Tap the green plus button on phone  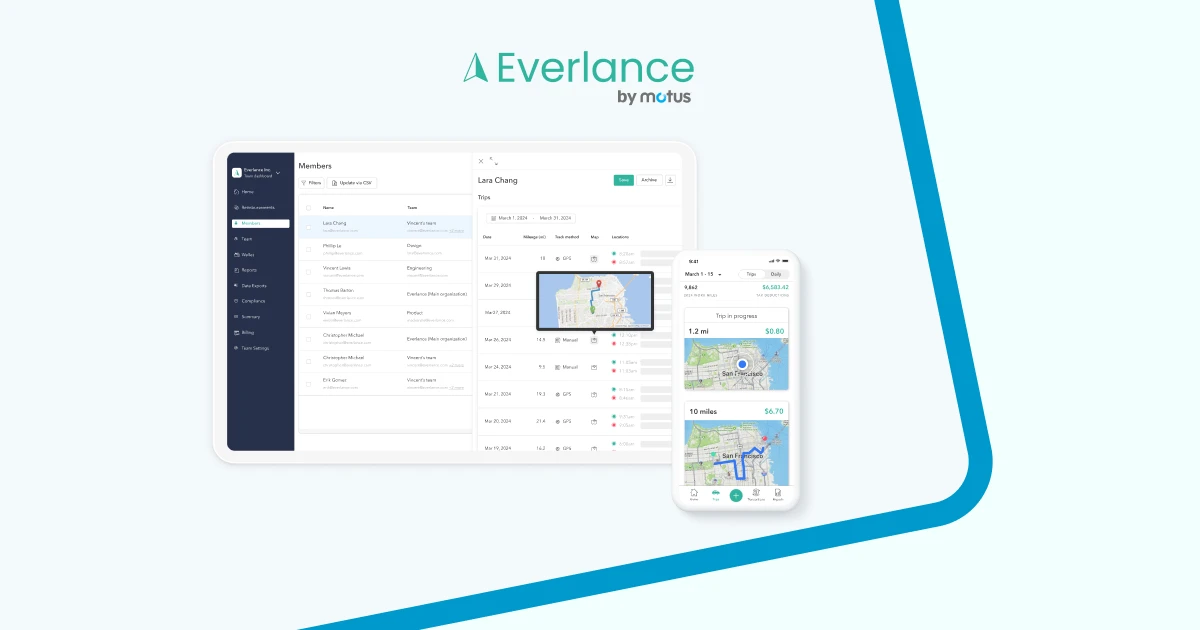(736, 495)
